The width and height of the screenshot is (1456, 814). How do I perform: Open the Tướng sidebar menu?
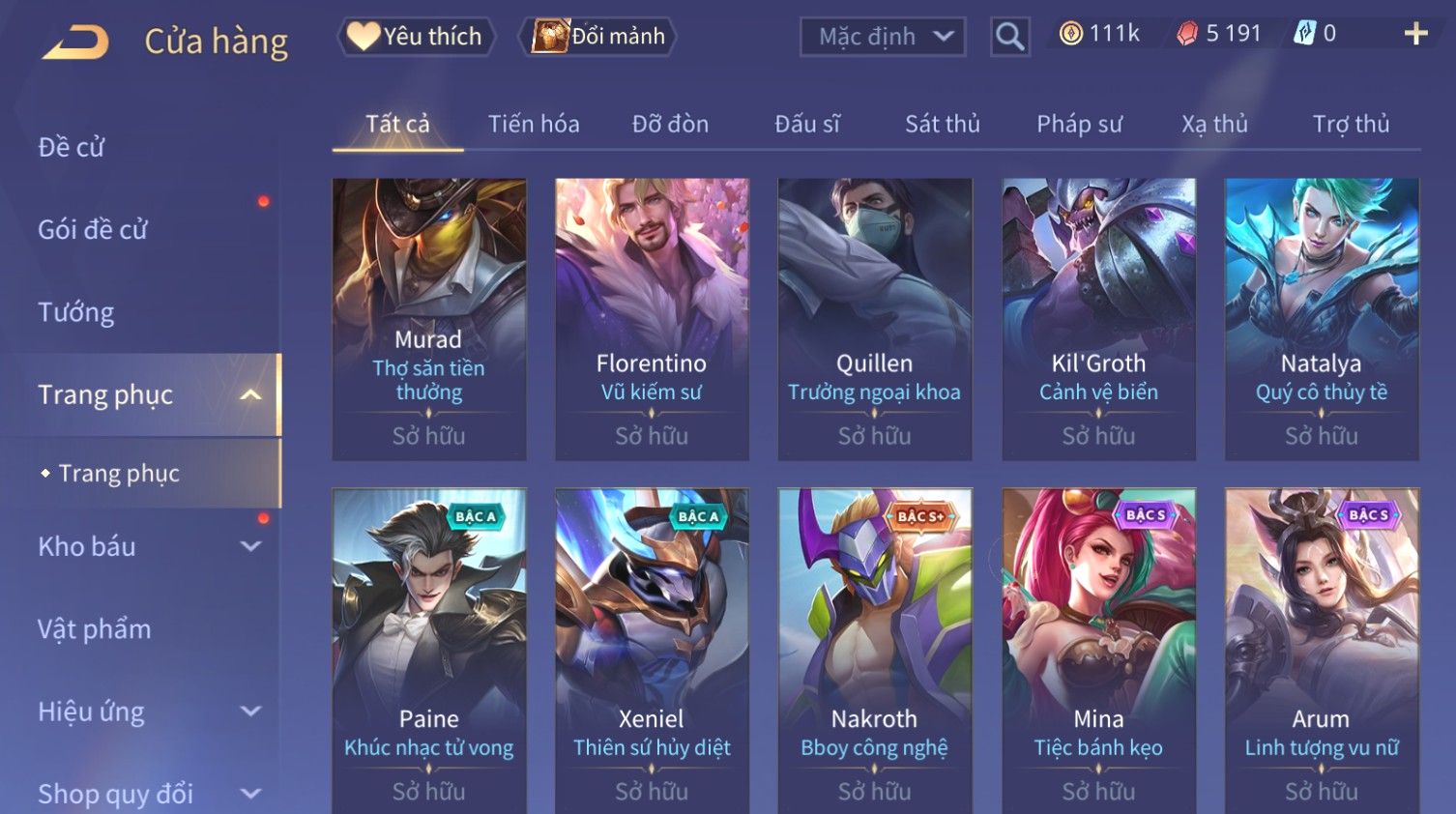pyautogui.click(x=76, y=312)
